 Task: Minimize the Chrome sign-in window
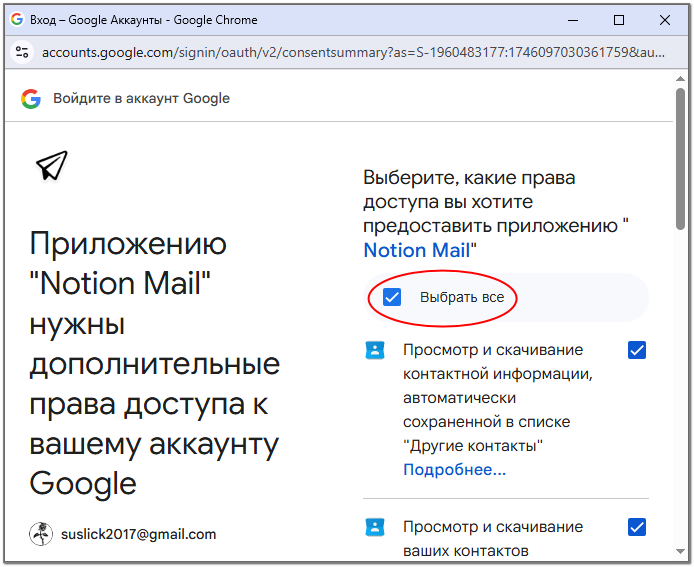coord(573,20)
